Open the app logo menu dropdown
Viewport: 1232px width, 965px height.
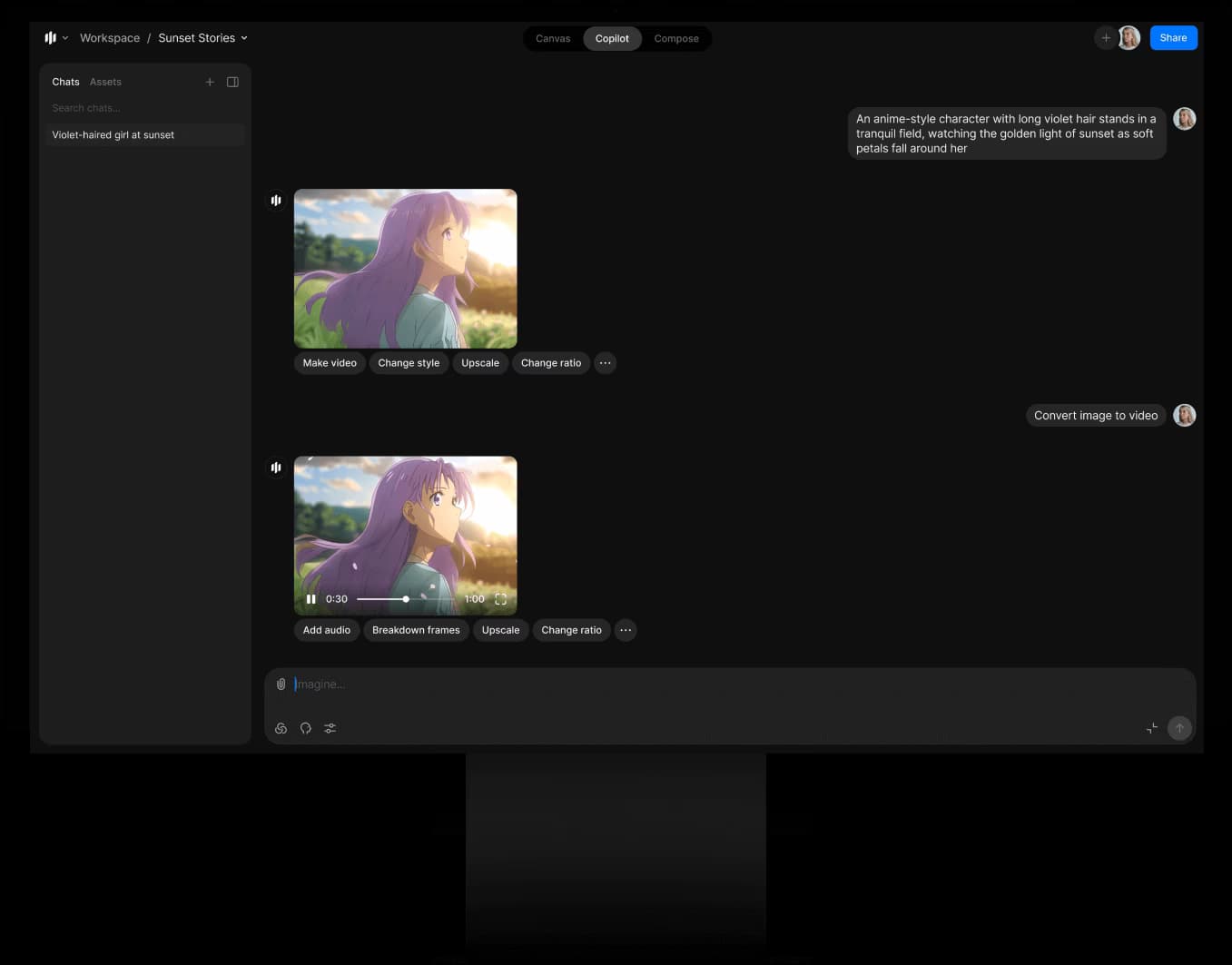tap(55, 38)
